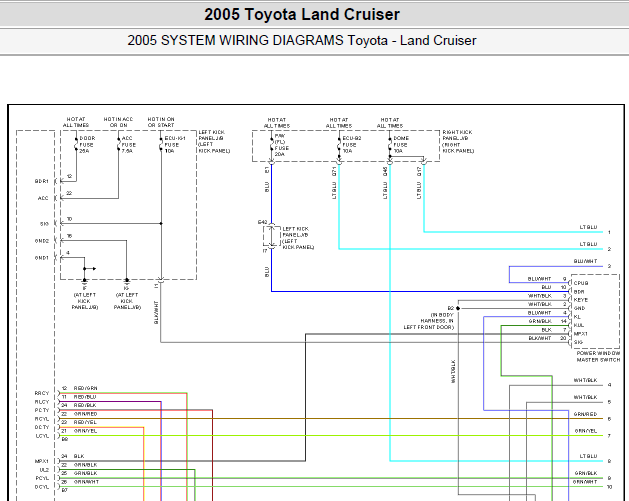
Task: Click the LCYL terminal label
Action: pos(42,436)
